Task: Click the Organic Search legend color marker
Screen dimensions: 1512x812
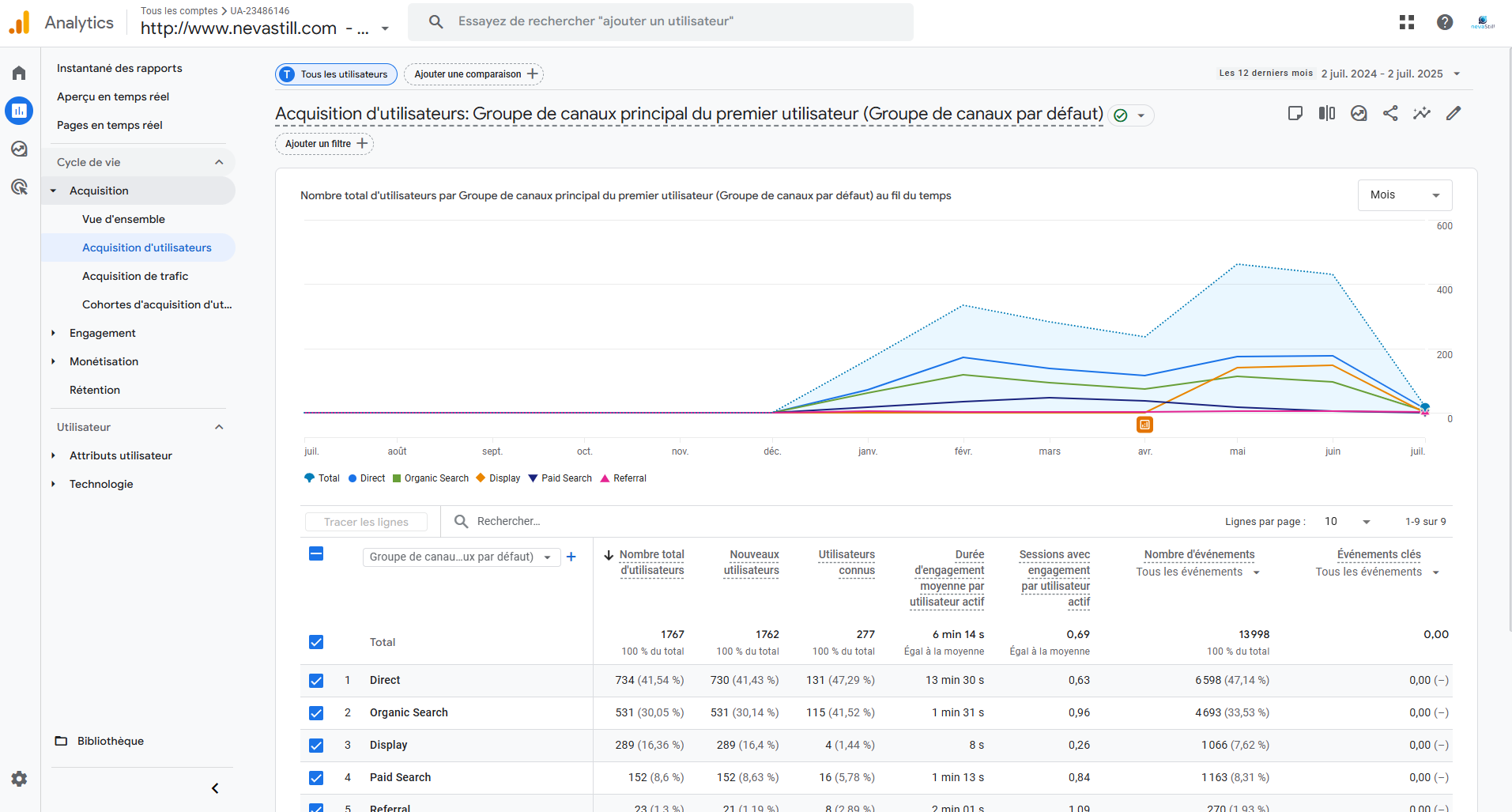Action: pyautogui.click(x=397, y=478)
